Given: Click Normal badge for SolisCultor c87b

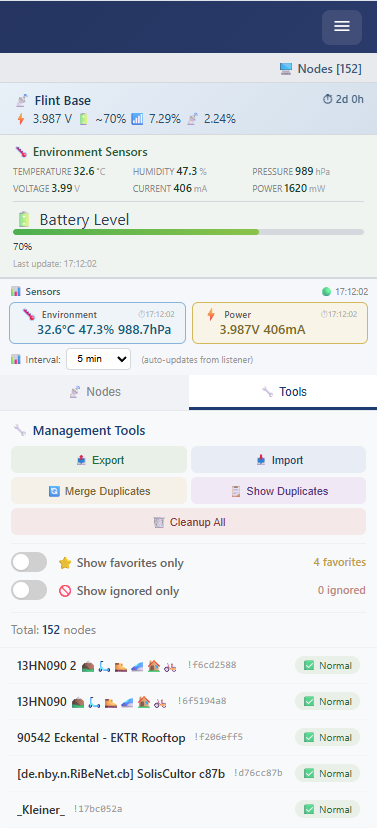Looking at the screenshot, I should pos(327,774).
